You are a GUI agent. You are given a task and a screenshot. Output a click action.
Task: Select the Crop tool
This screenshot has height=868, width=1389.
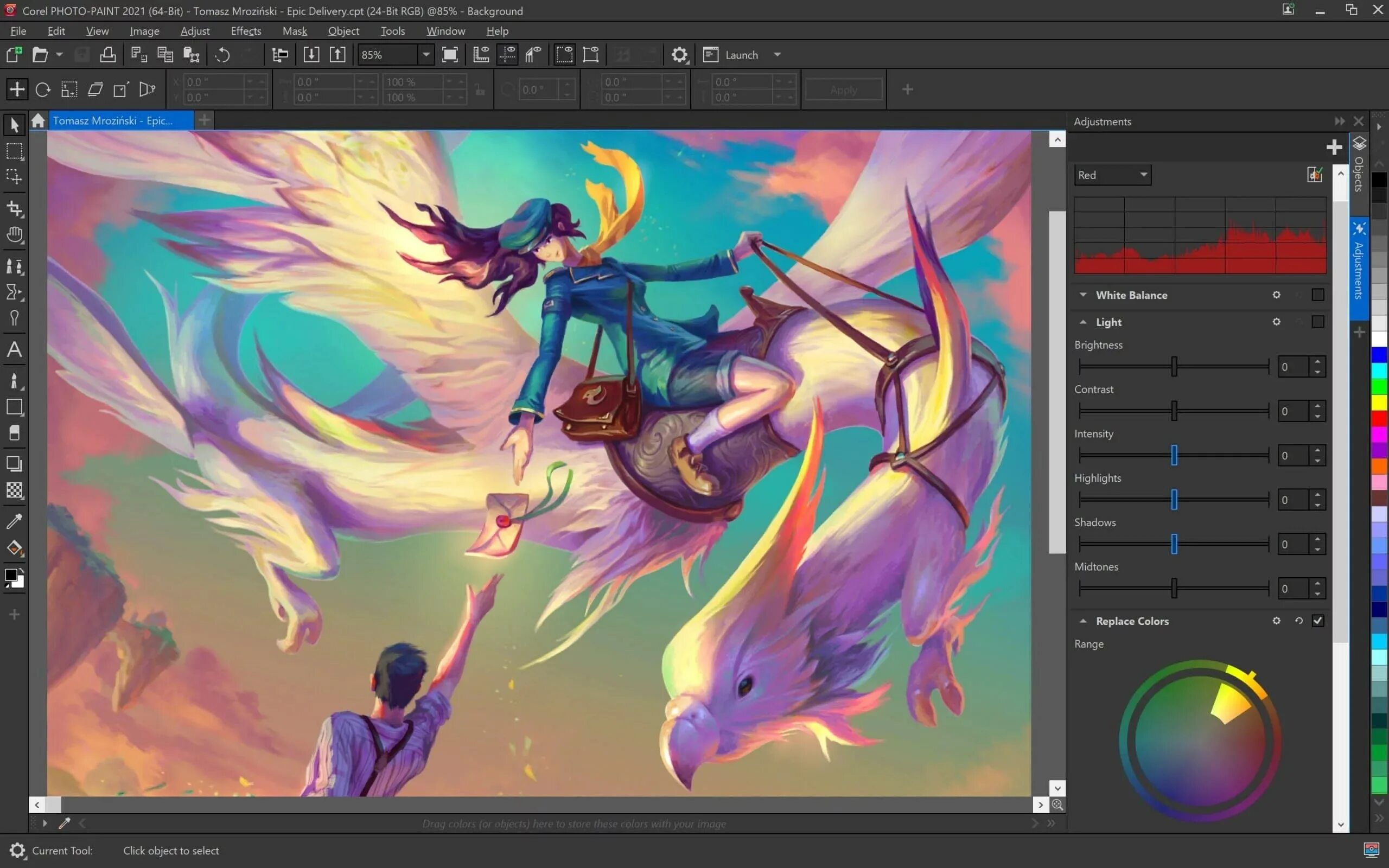coord(14,208)
